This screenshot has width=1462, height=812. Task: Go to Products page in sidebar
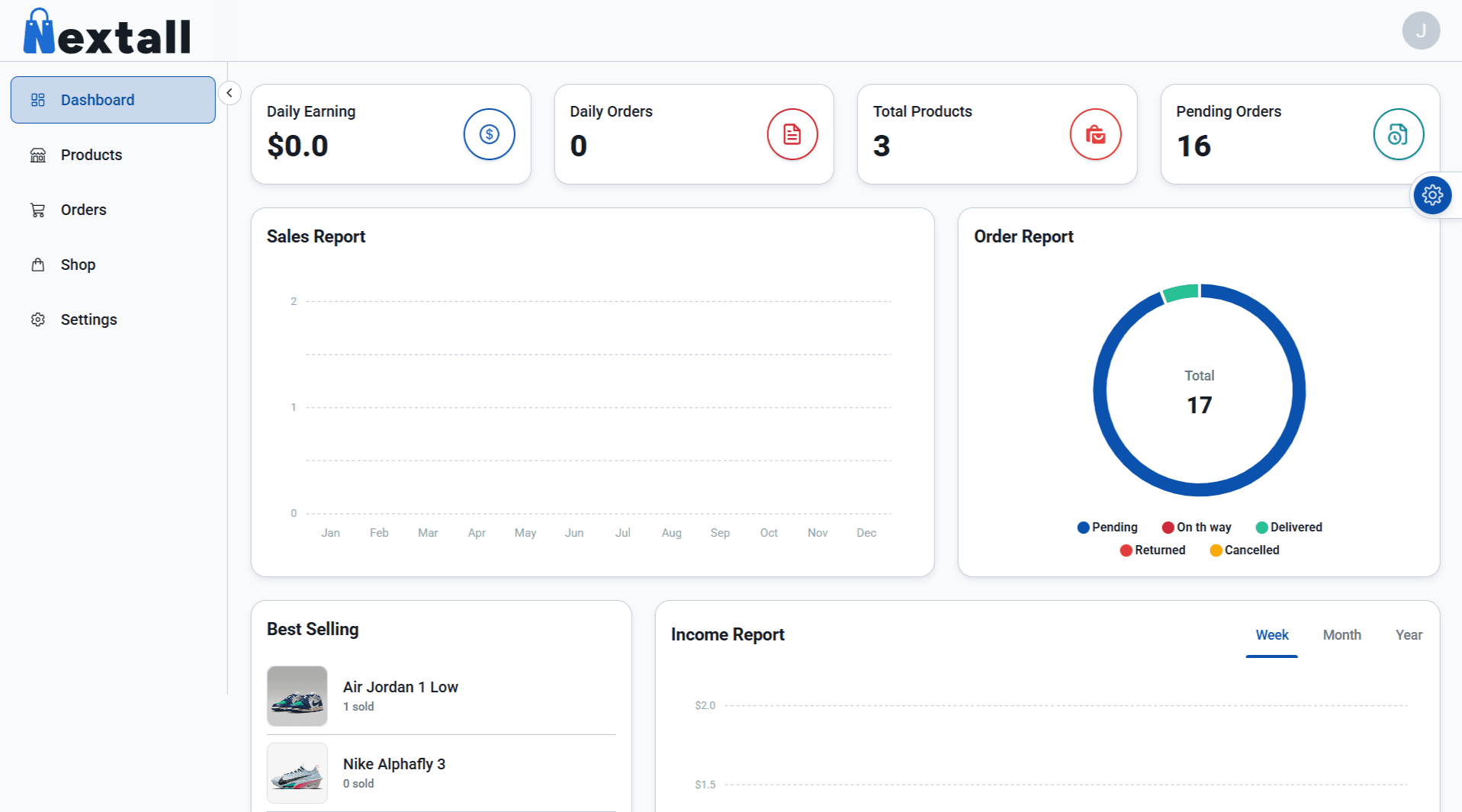(91, 156)
